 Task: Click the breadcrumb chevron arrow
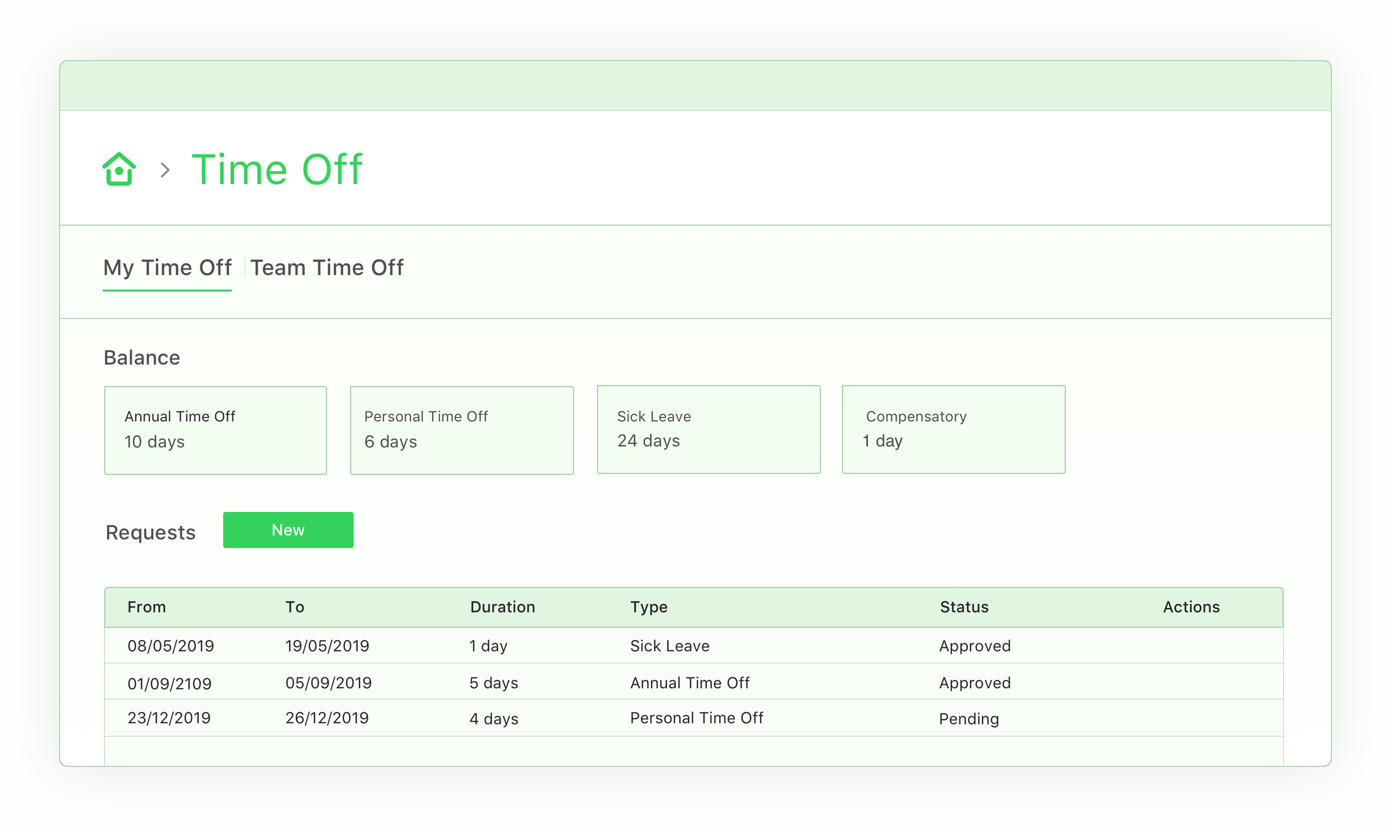click(x=166, y=169)
